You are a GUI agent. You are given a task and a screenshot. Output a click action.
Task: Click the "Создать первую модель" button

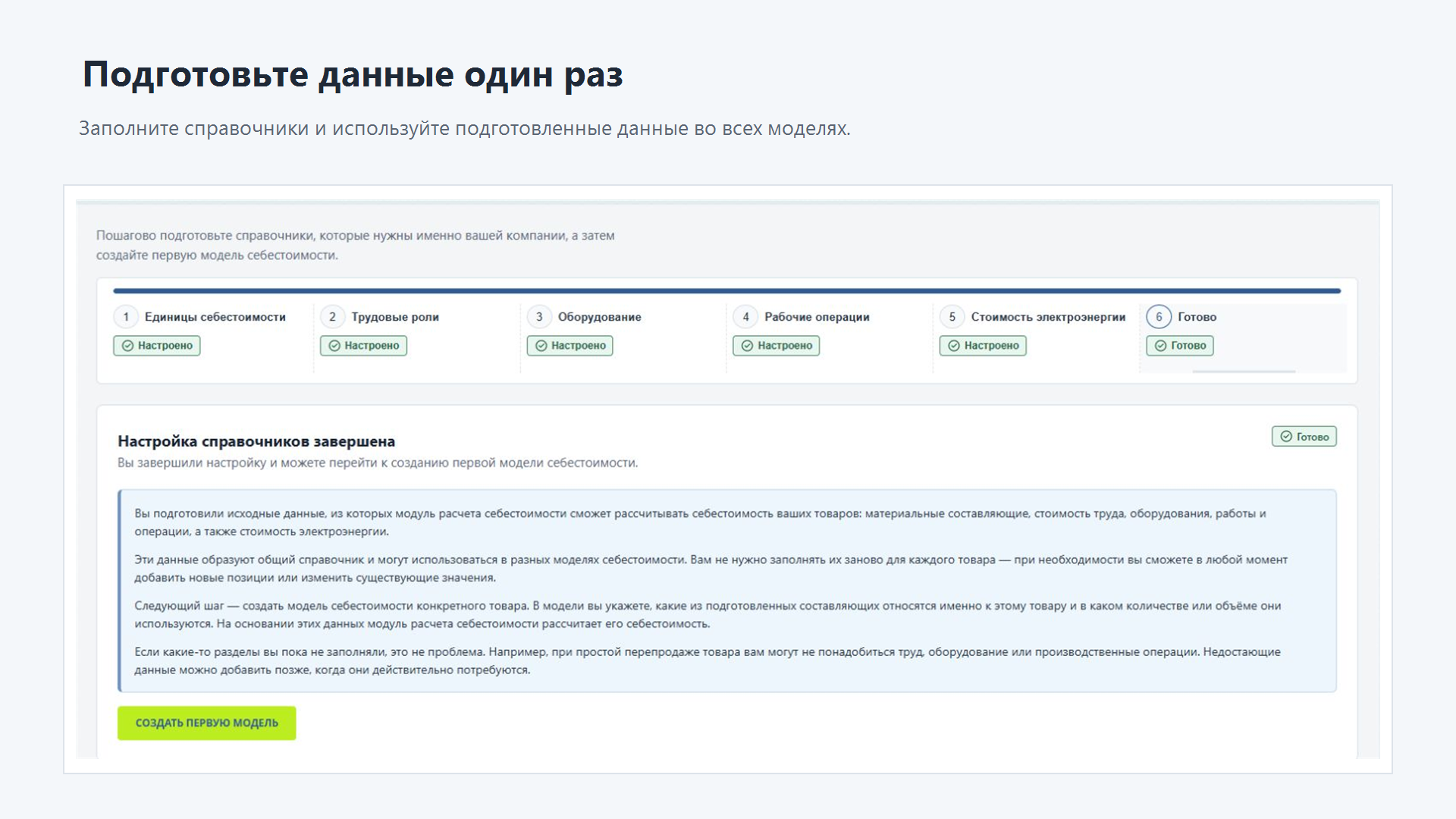(206, 723)
